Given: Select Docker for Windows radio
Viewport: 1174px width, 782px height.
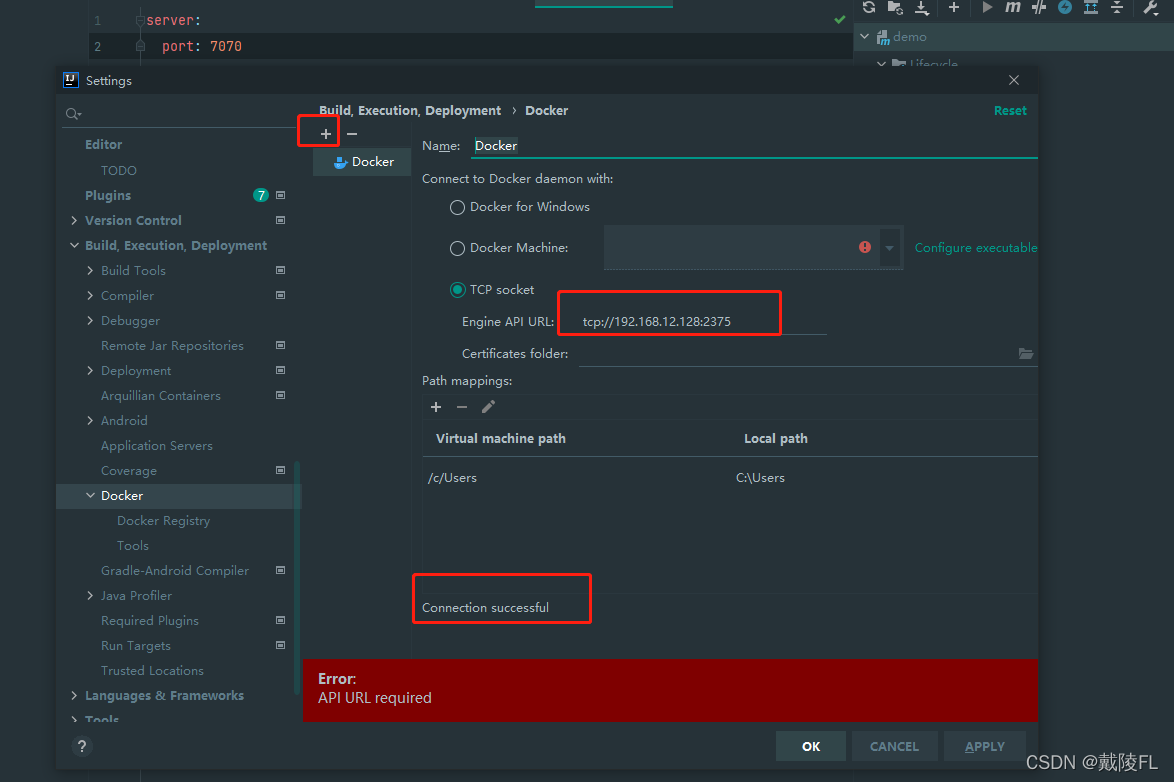Looking at the screenshot, I should pyautogui.click(x=457, y=207).
